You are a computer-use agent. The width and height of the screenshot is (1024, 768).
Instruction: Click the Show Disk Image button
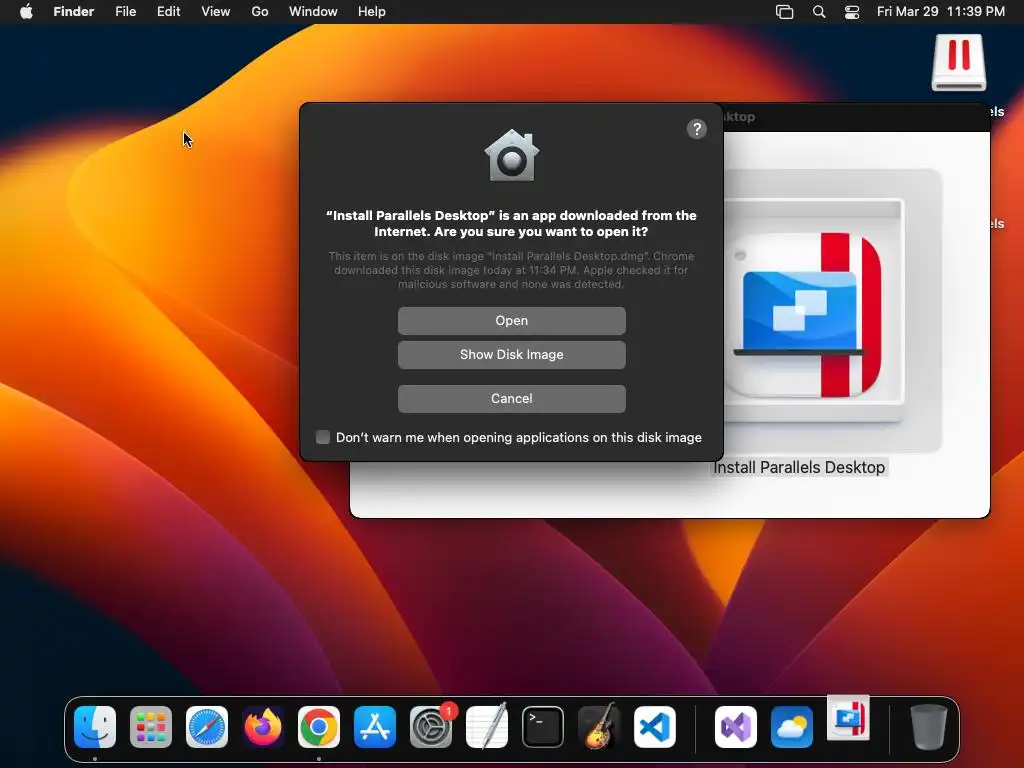511,355
